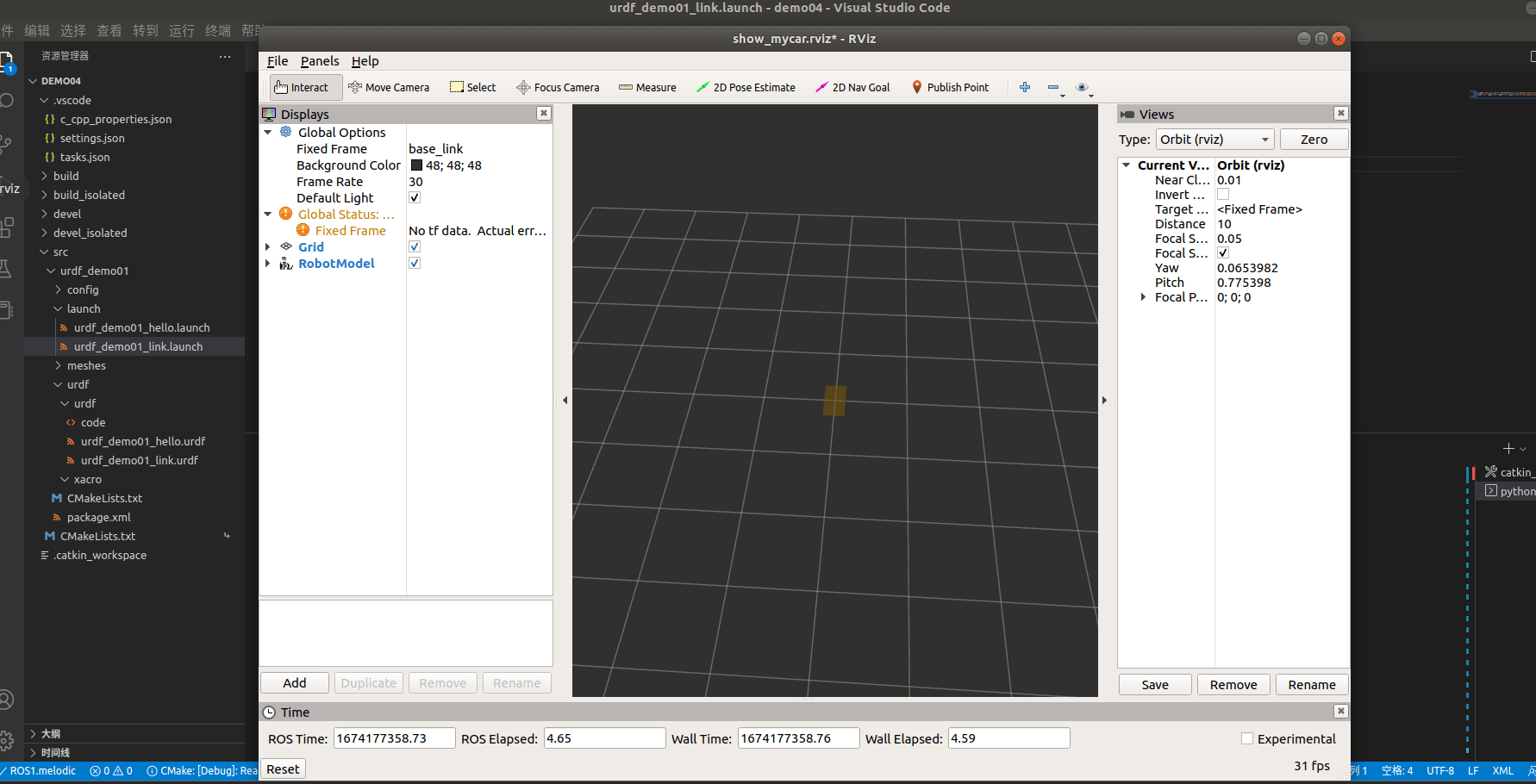Screen dimensions: 1536x784
Task: Toggle the Grid display checkbox
Action: pyautogui.click(x=415, y=246)
